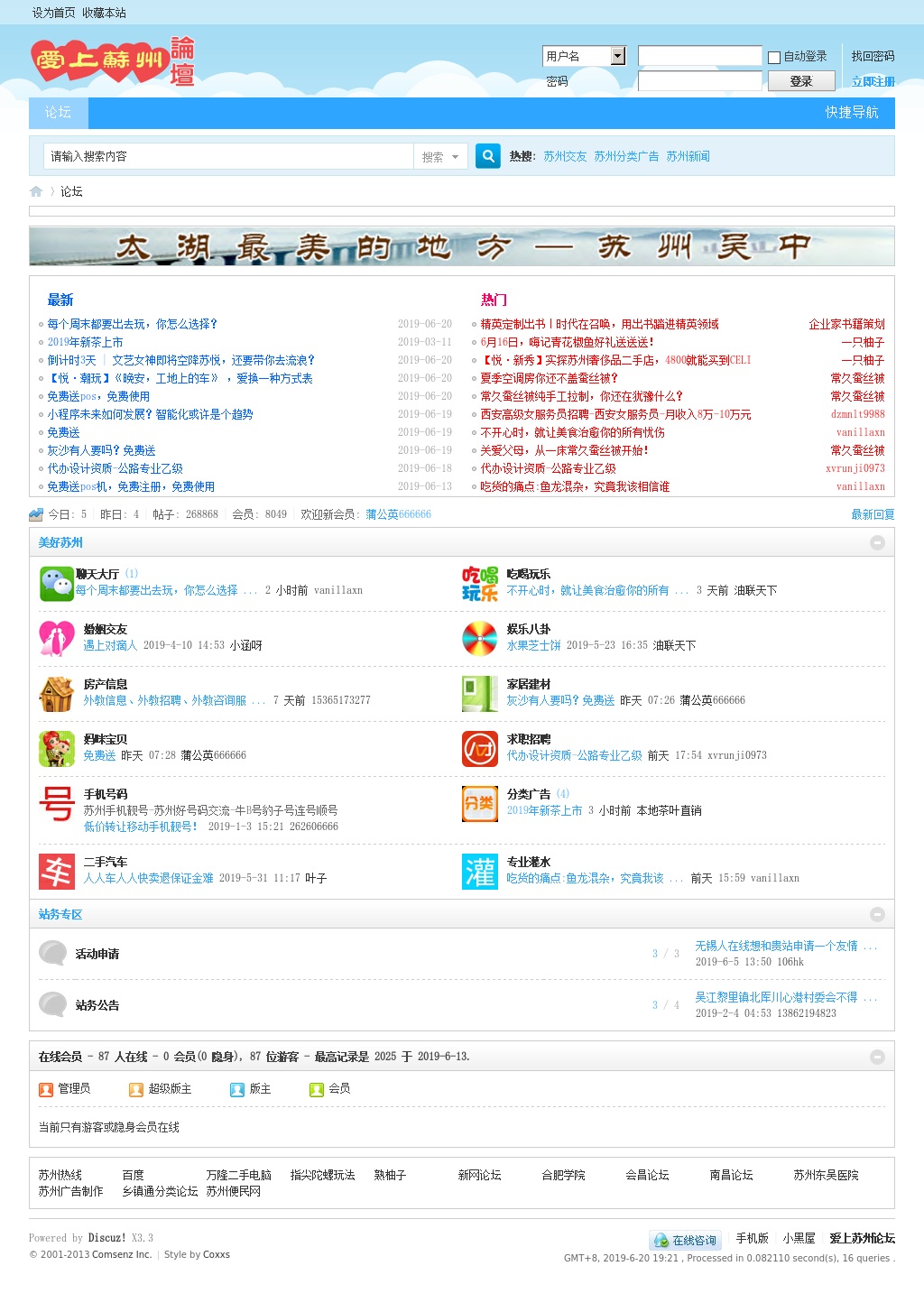
Task: Select the 论坛 navigation tab
Action: (58, 112)
